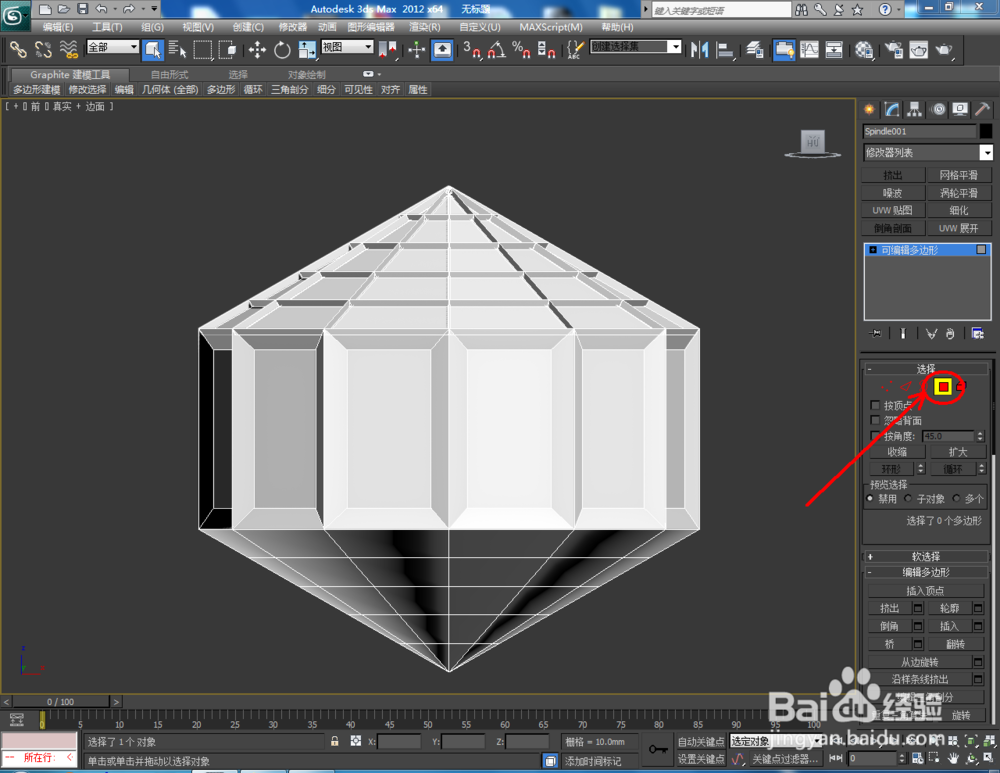
Task: Activate Select and Rotate tool
Action: point(282,49)
